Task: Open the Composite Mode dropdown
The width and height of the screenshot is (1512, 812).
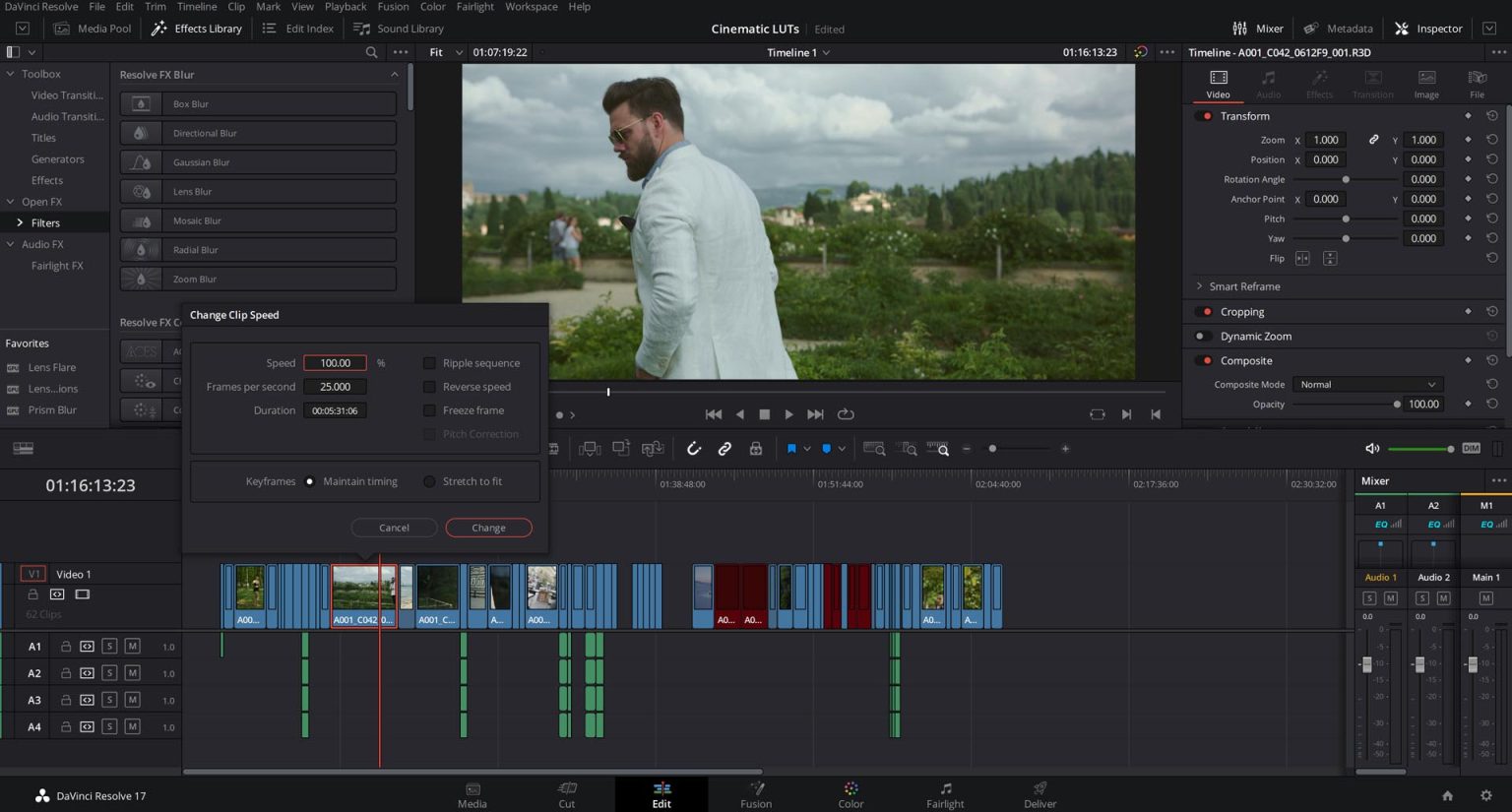Action: 1366,385
